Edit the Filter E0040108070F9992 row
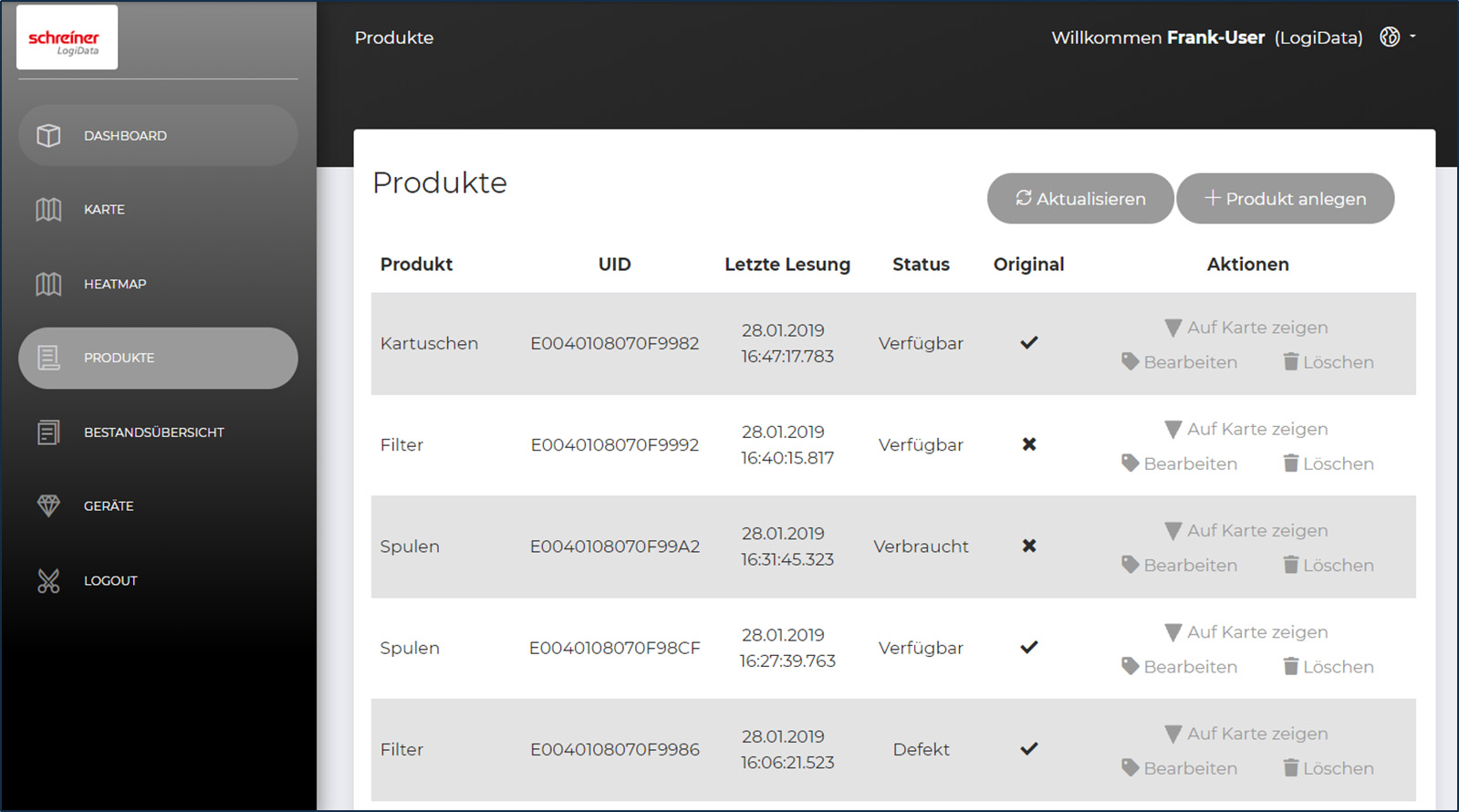This screenshot has width=1459, height=812. click(1180, 463)
